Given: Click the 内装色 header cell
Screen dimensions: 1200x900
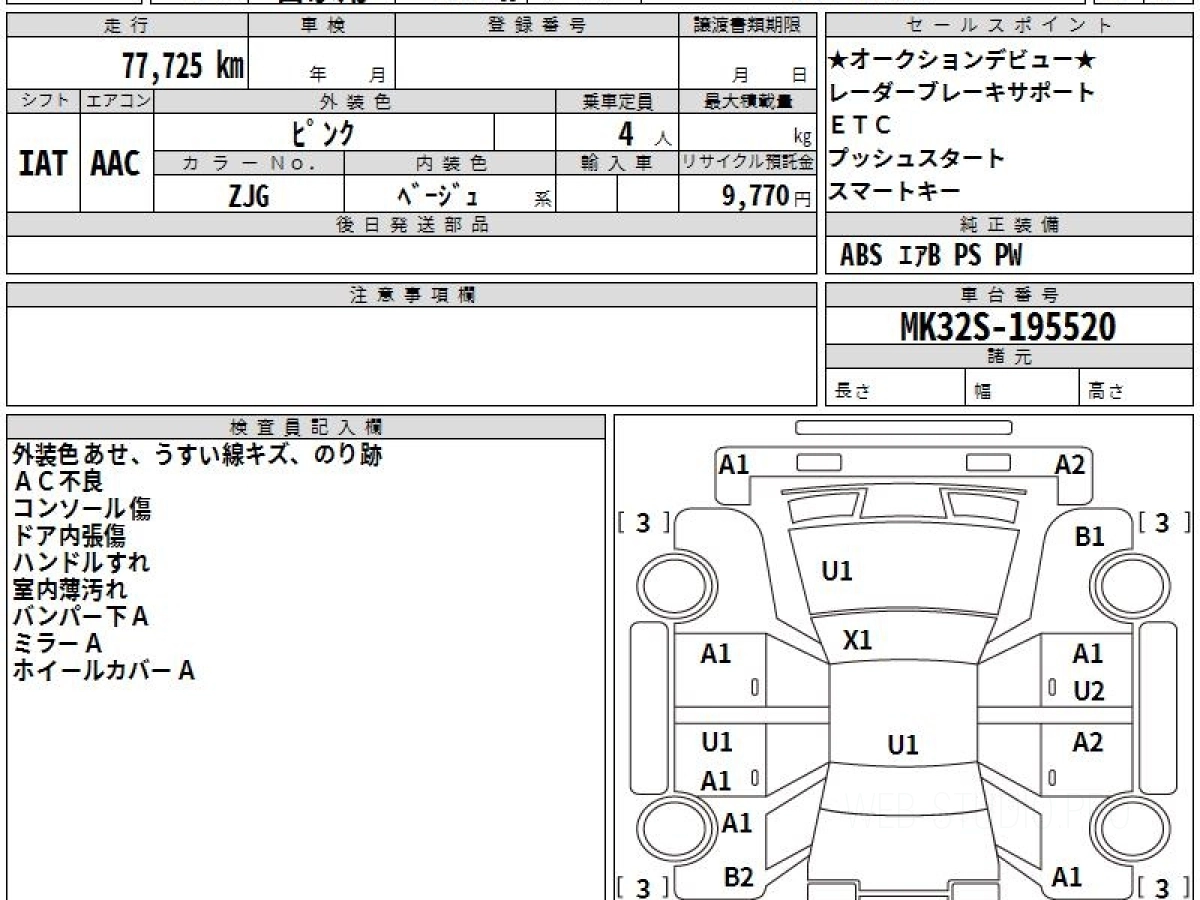Looking at the screenshot, I should (450, 163).
